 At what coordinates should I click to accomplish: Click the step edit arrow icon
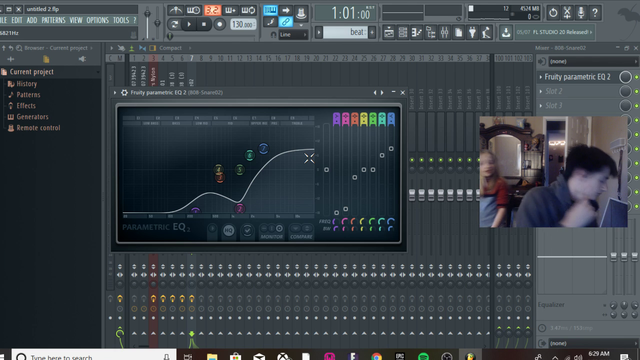click(x=286, y=10)
